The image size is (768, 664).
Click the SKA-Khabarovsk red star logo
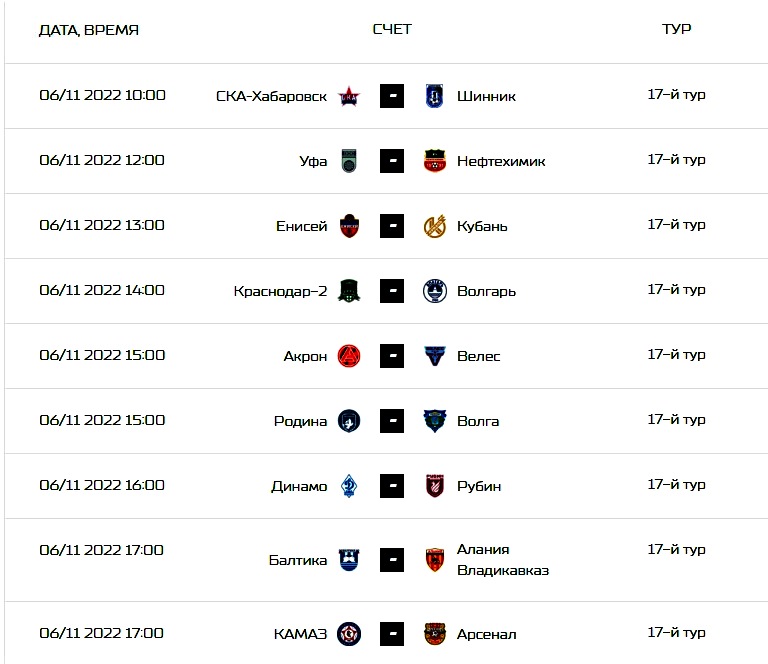click(x=349, y=96)
